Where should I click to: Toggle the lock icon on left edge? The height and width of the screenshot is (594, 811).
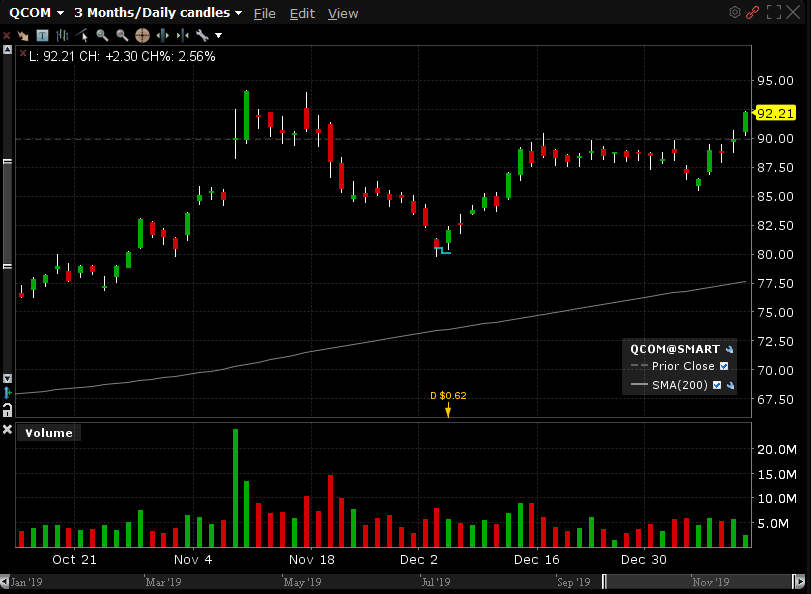(7, 410)
